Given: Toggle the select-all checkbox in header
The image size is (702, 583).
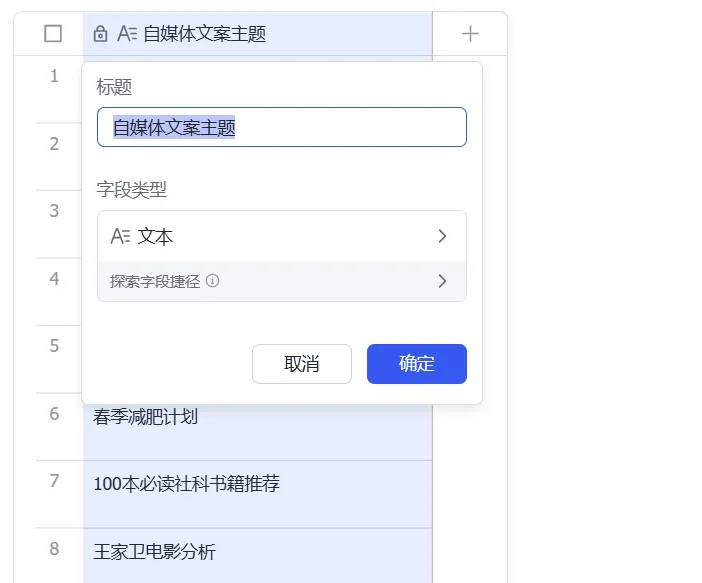Looking at the screenshot, I should pyautogui.click(x=53, y=34).
